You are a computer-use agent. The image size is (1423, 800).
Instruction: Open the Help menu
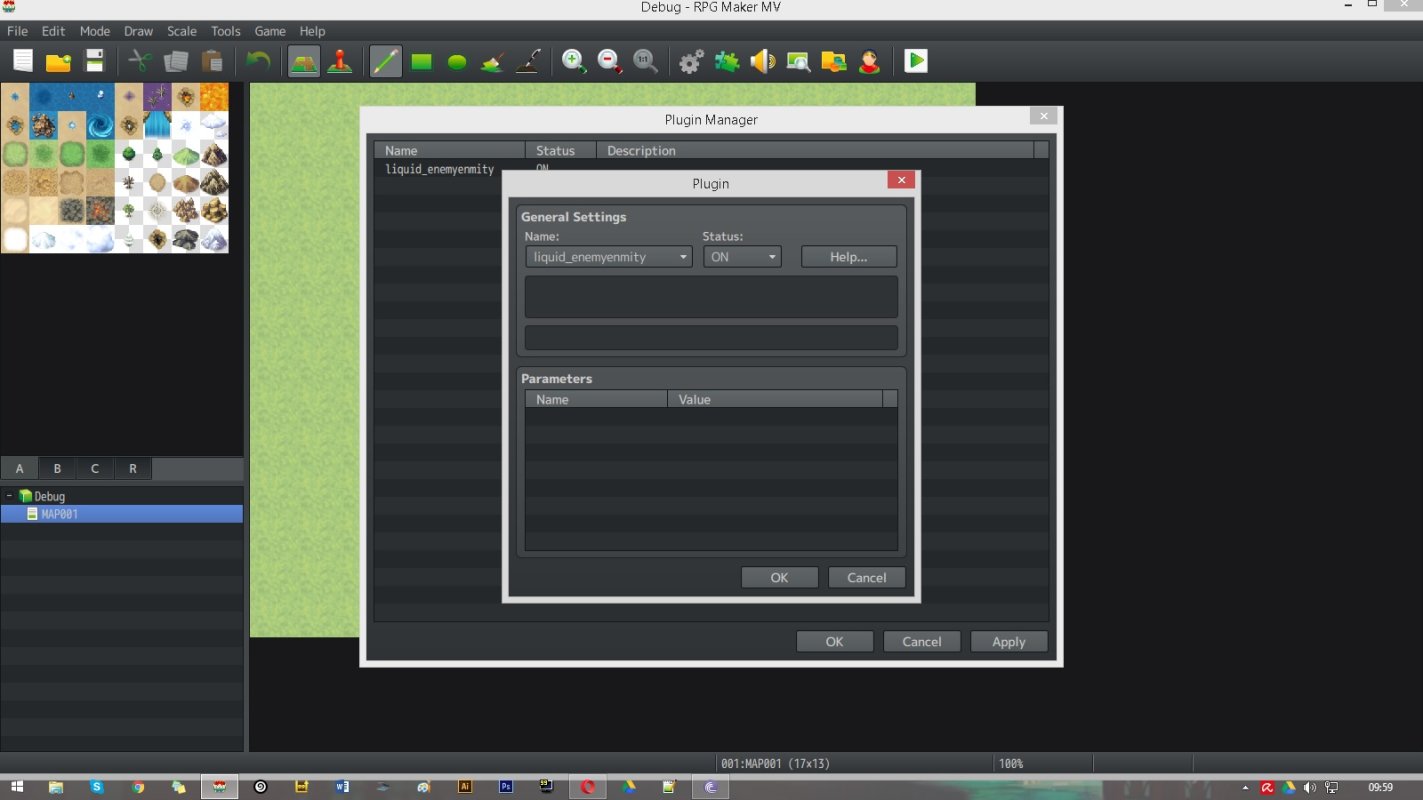(x=313, y=31)
